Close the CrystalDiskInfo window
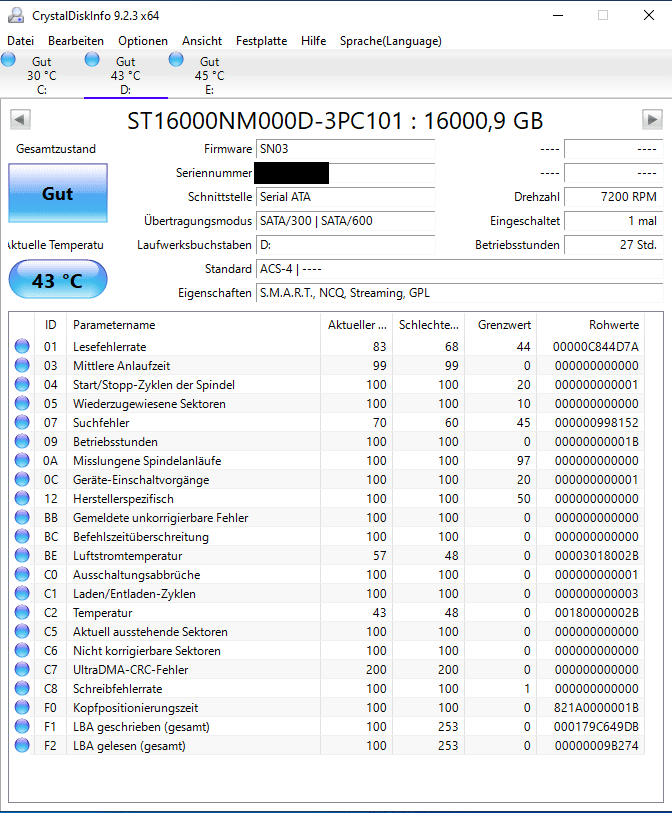This screenshot has width=672, height=813. click(x=649, y=15)
